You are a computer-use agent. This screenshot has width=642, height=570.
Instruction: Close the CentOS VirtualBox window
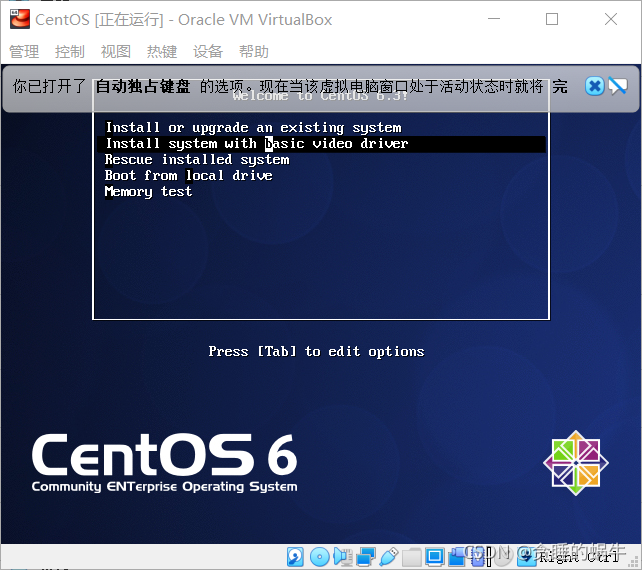coord(611,19)
